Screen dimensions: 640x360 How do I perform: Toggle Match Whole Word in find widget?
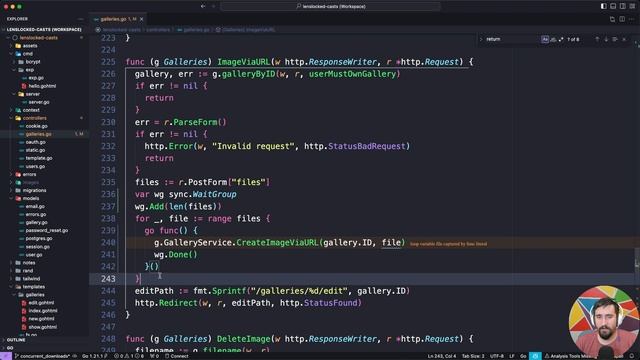click(553, 39)
